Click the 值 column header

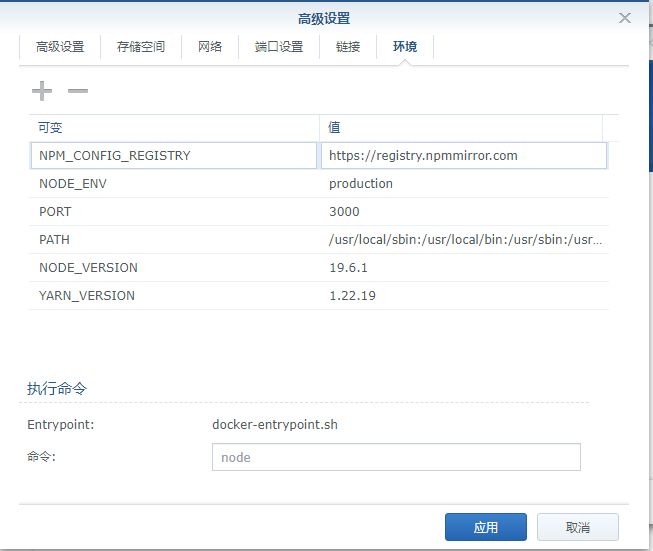pyautogui.click(x=461, y=127)
